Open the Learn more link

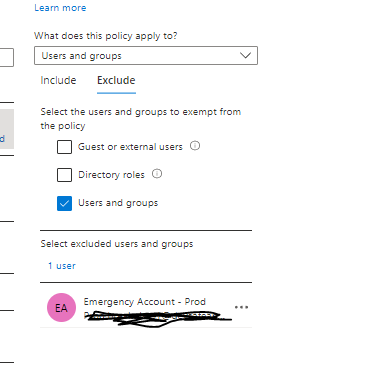coord(60,8)
